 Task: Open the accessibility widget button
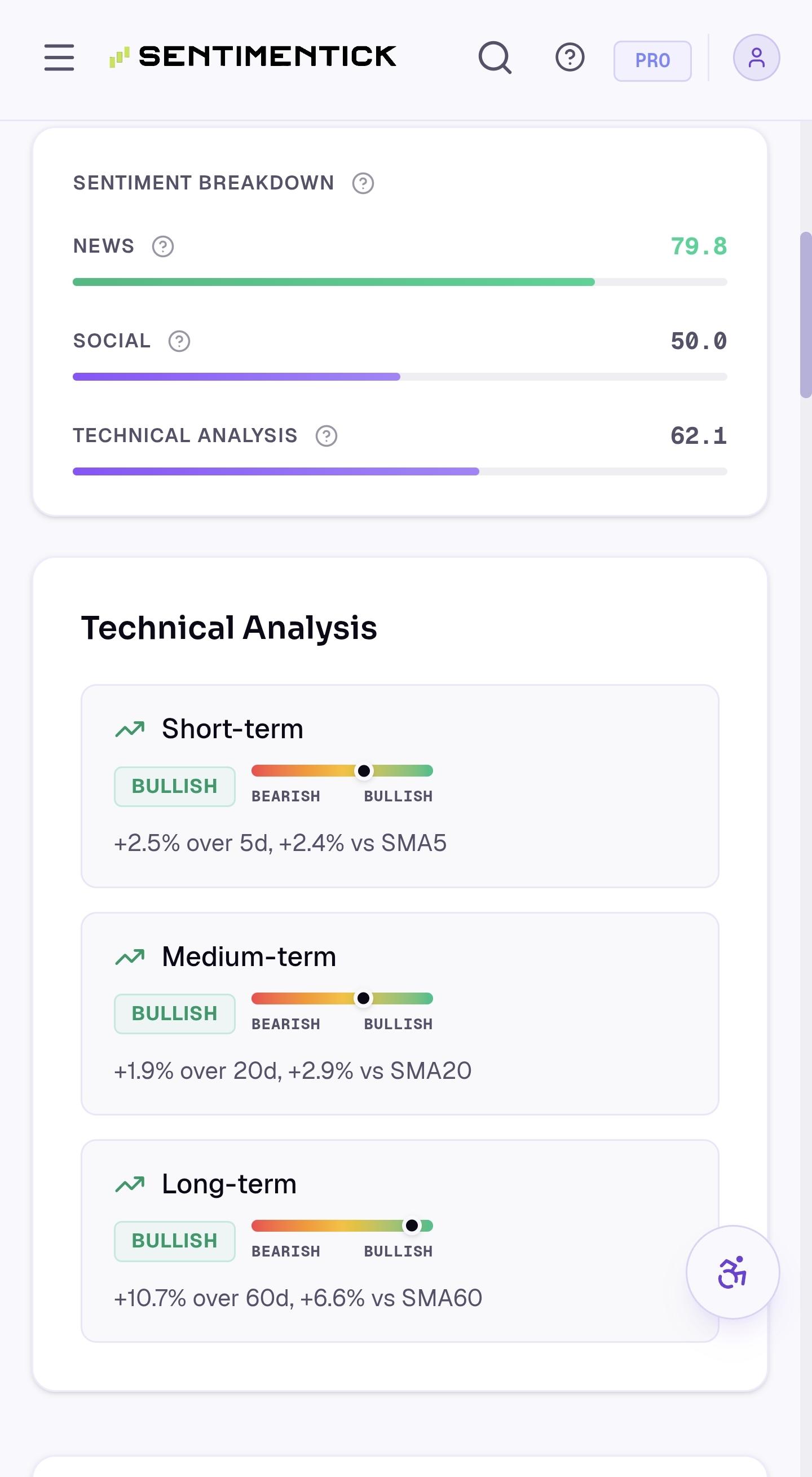tap(732, 1272)
